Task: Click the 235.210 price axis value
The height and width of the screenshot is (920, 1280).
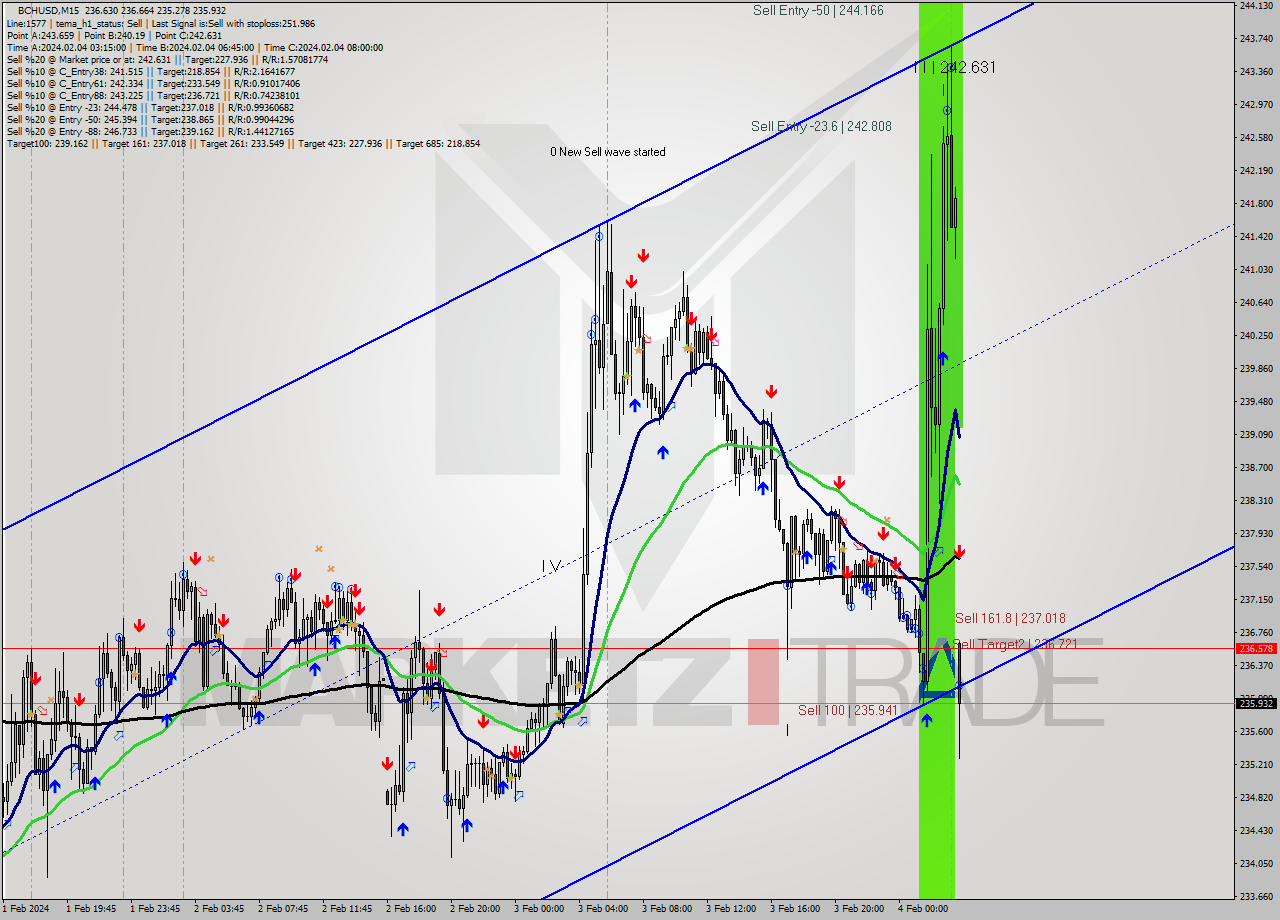Action: click(x=1256, y=764)
